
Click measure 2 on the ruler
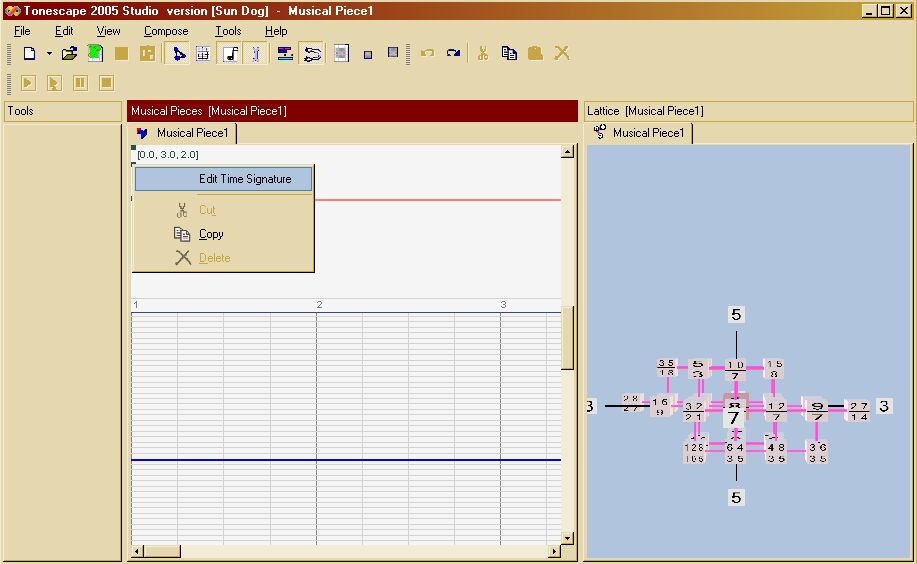click(x=319, y=305)
